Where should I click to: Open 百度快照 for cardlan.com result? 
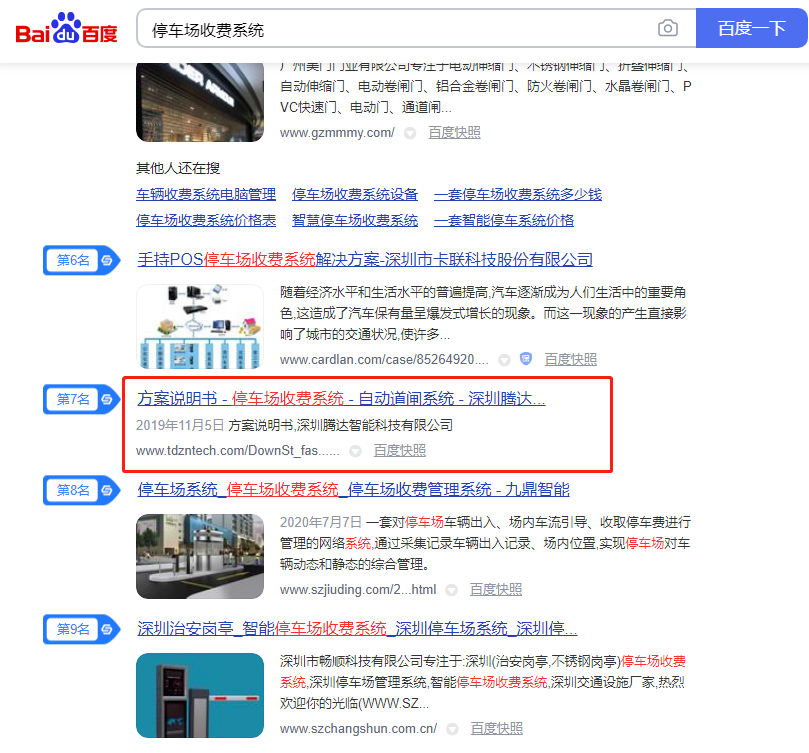point(571,360)
